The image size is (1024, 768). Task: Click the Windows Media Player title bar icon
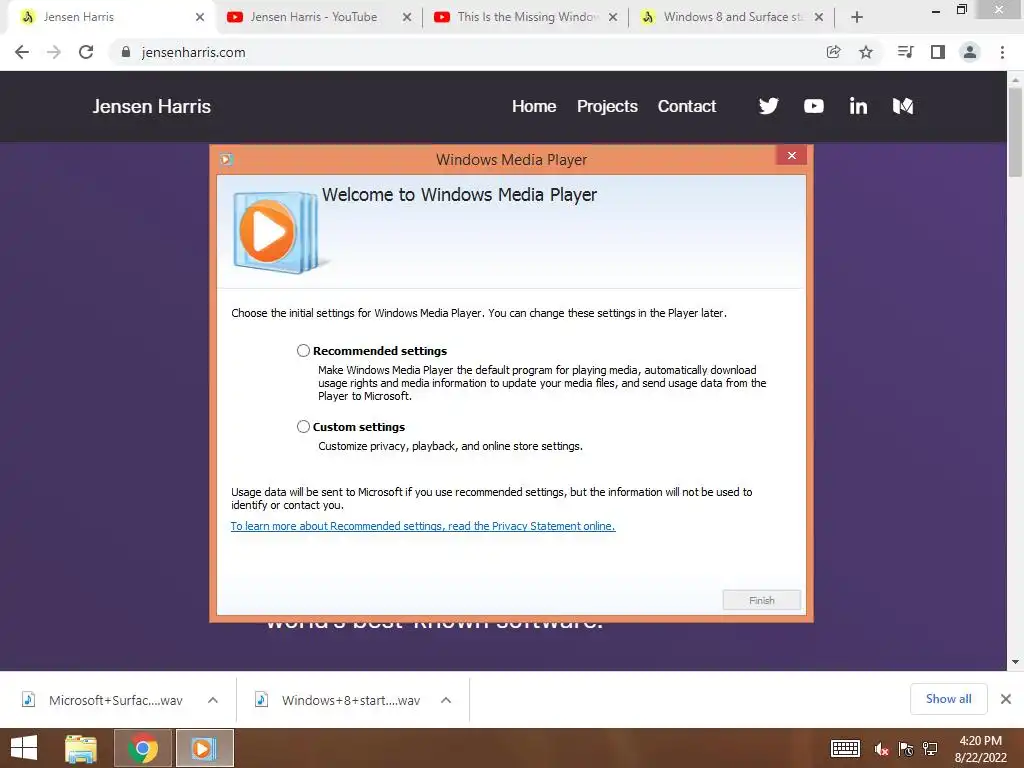click(x=227, y=159)
